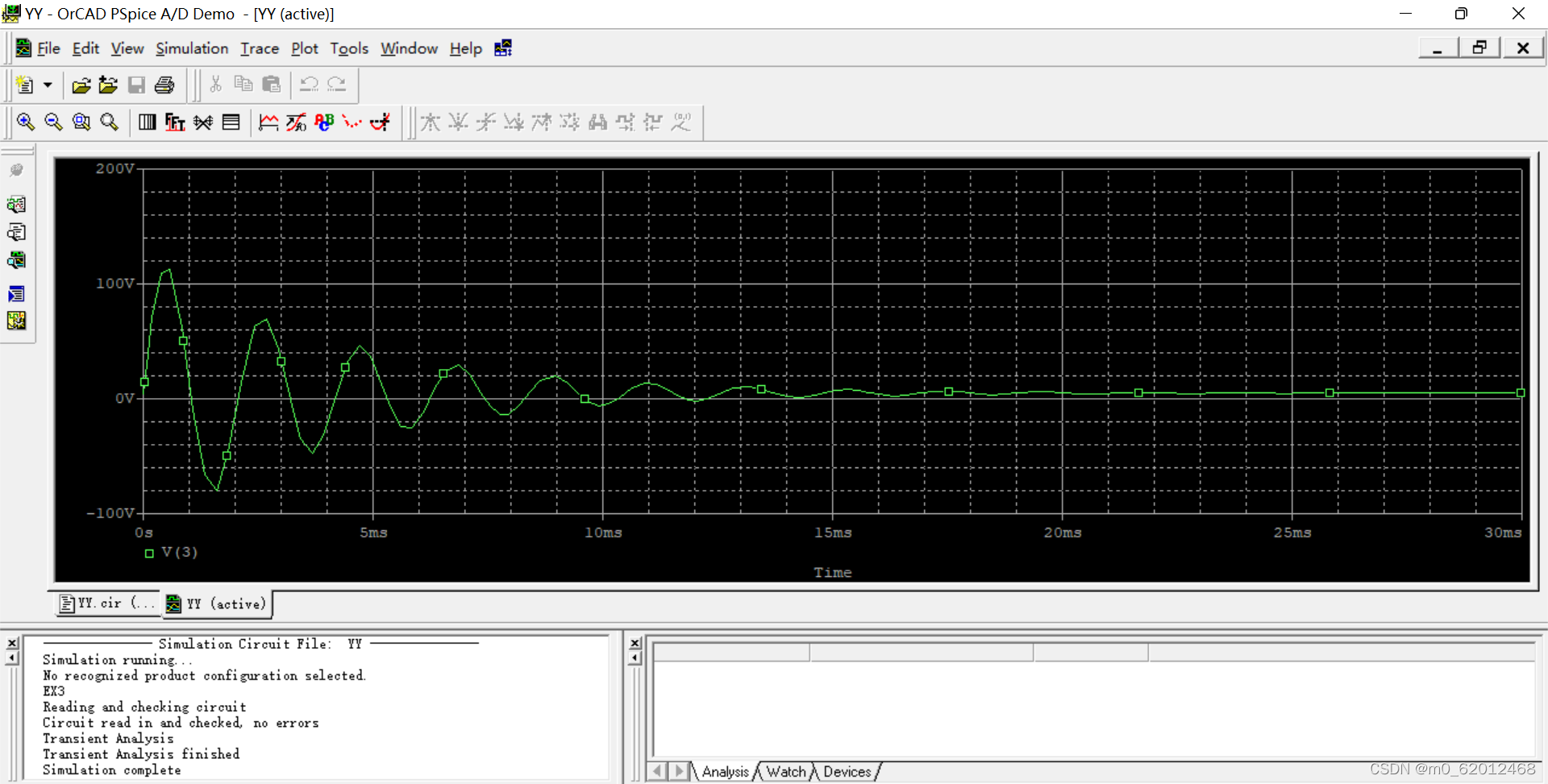
Task: Select the Analysis tab
Action: 725,772
